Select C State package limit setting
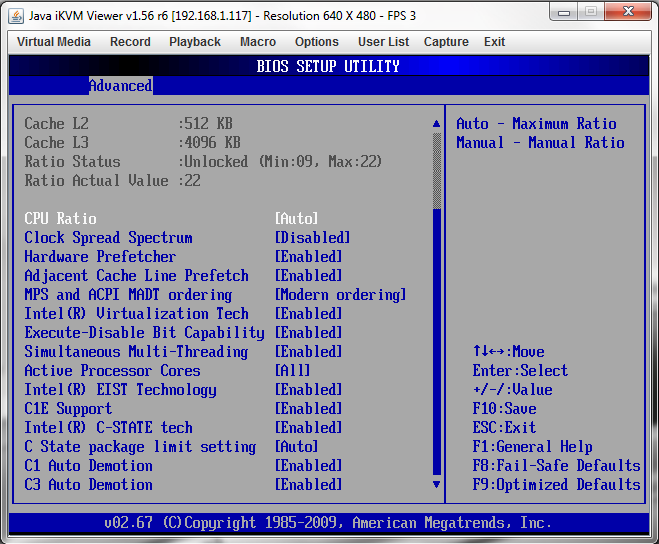659x544 pixels. [140, 447]
